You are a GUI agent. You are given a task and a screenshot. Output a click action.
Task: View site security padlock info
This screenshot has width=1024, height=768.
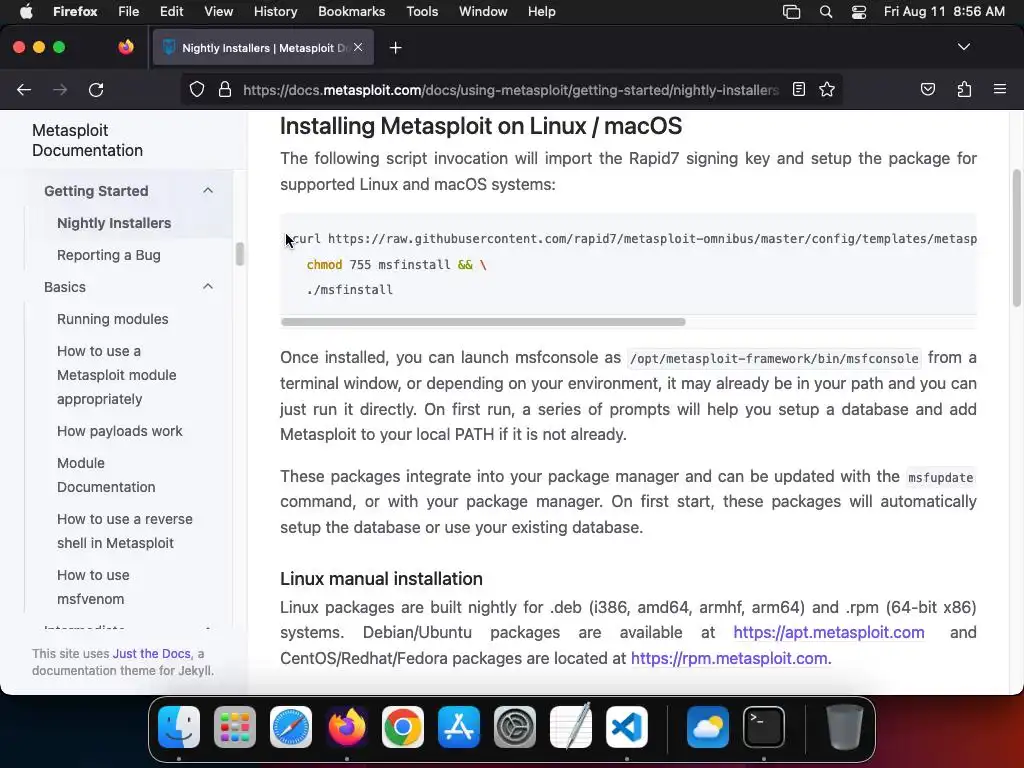(x=225, y=89)
